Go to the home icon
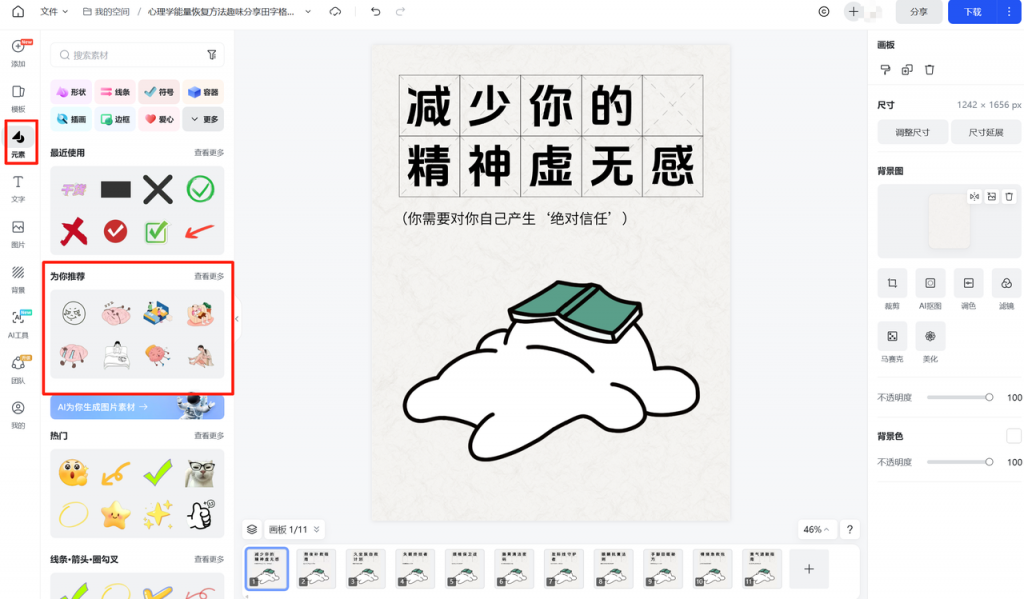The image size is (1024, 599). 18,11
